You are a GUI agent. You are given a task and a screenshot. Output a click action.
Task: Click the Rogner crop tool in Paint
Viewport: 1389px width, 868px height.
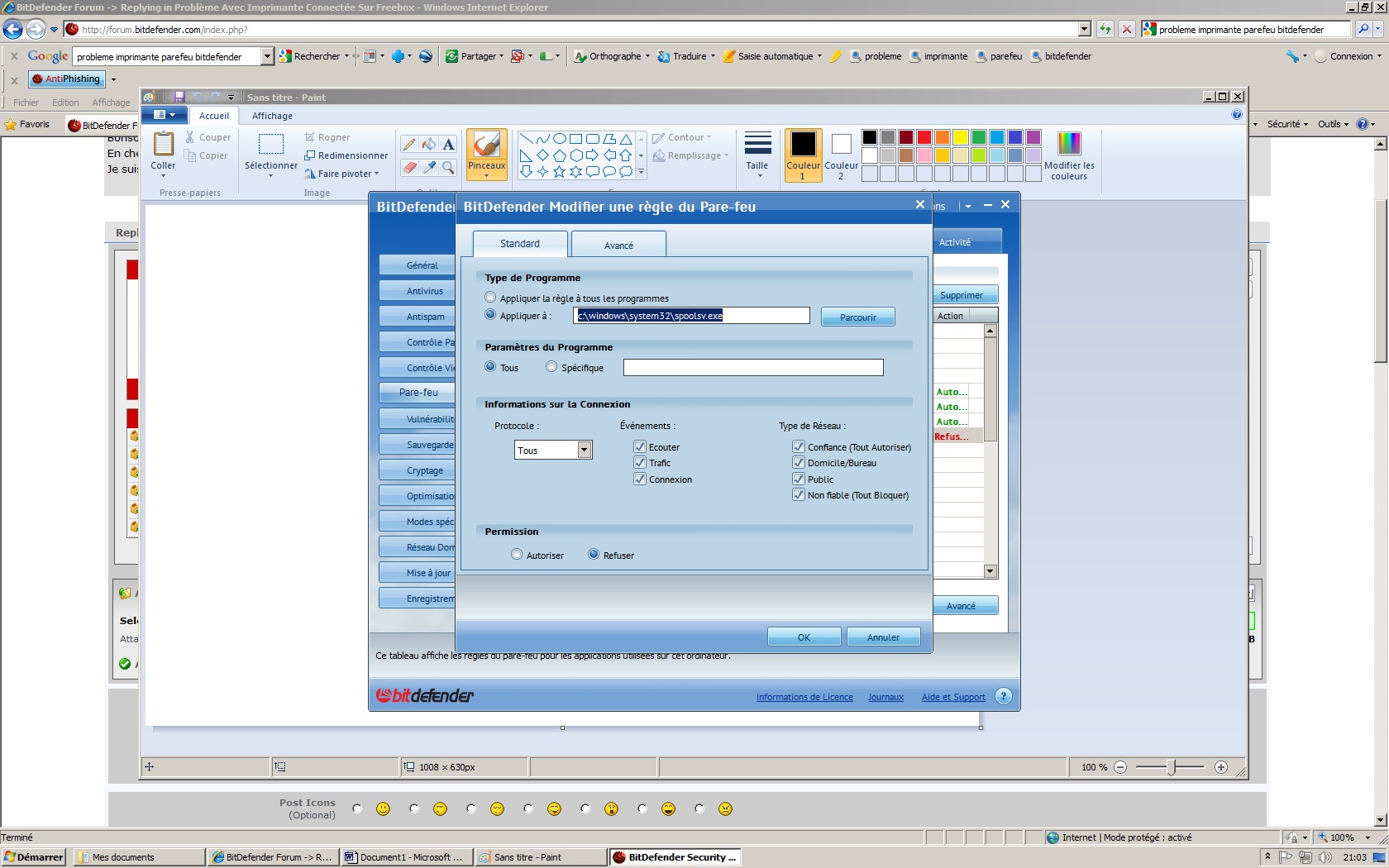coord(327,137)
